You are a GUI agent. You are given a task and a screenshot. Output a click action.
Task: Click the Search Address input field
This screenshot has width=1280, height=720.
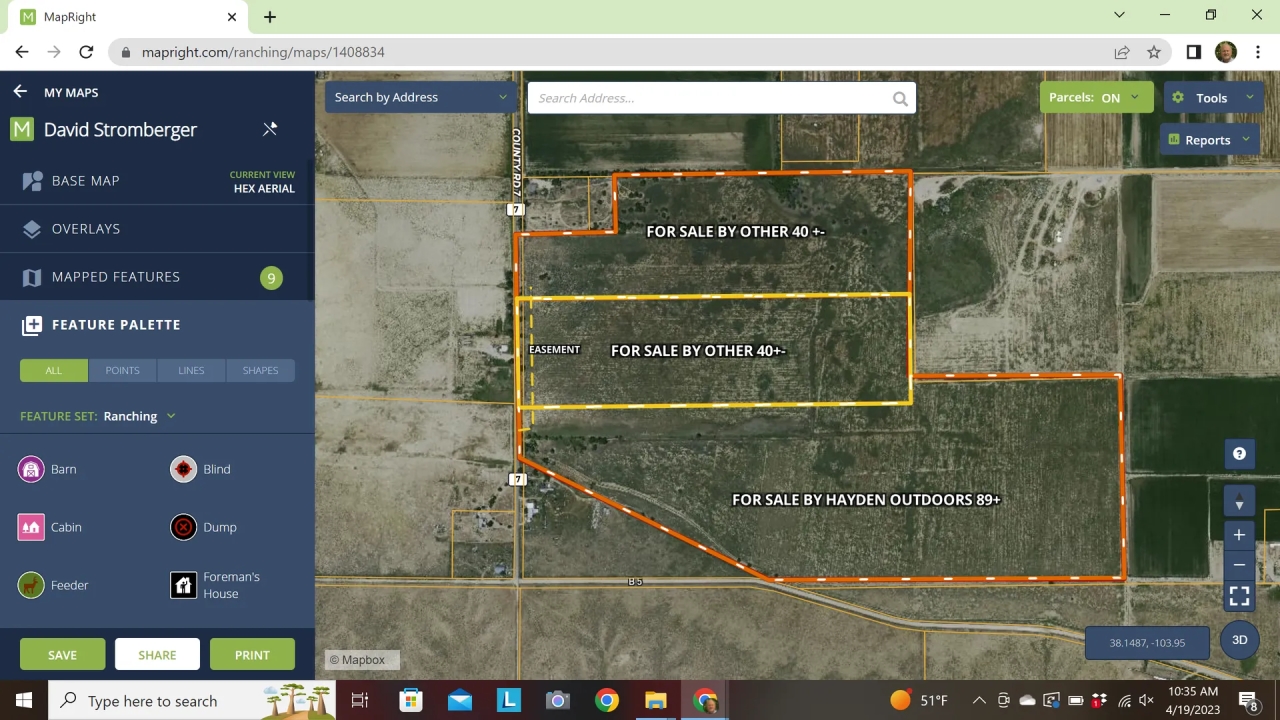pyautogui.click(x=708, y=98)
